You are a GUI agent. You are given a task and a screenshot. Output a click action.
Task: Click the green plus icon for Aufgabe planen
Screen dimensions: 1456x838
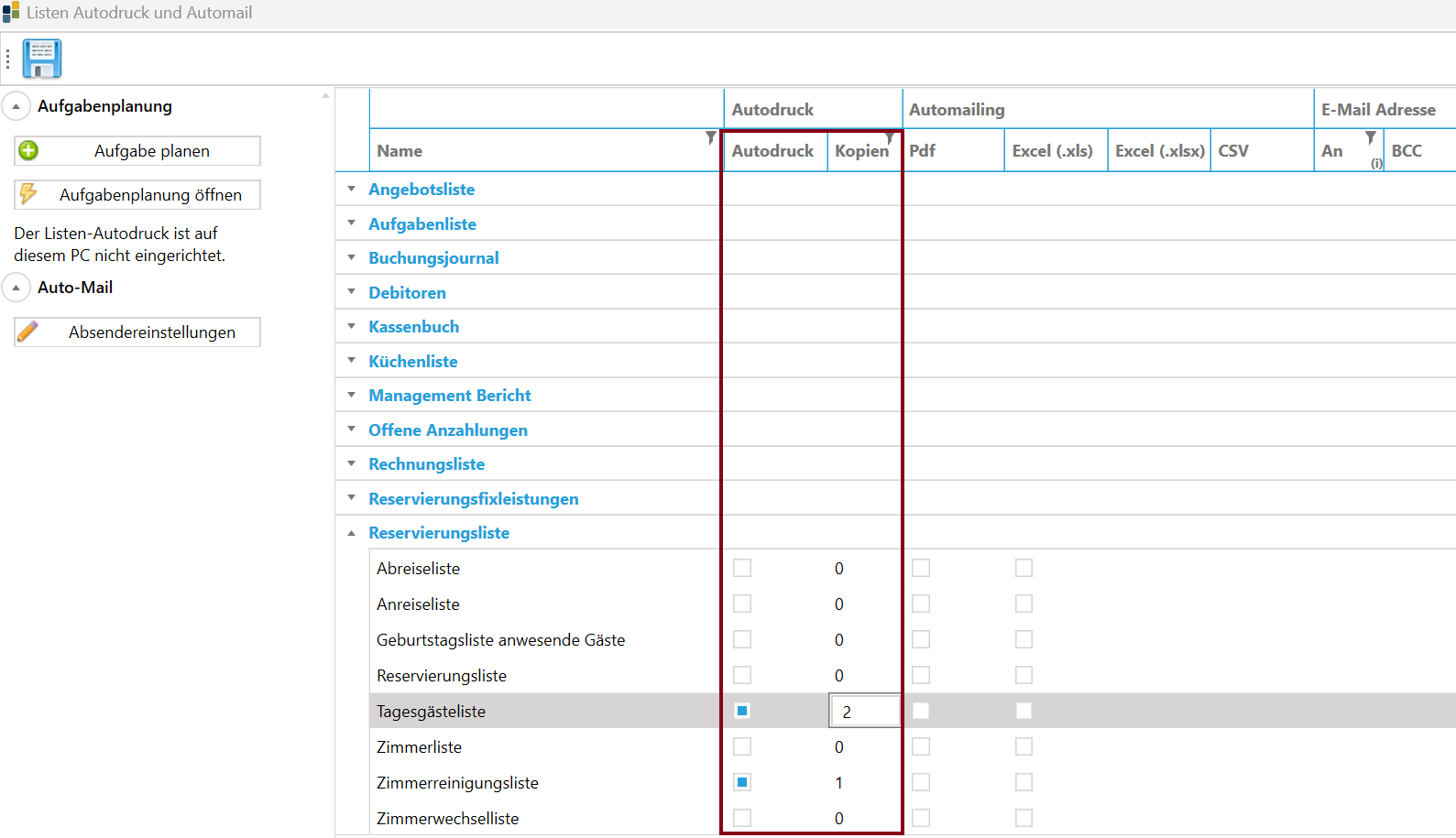(x=28, y=150)
